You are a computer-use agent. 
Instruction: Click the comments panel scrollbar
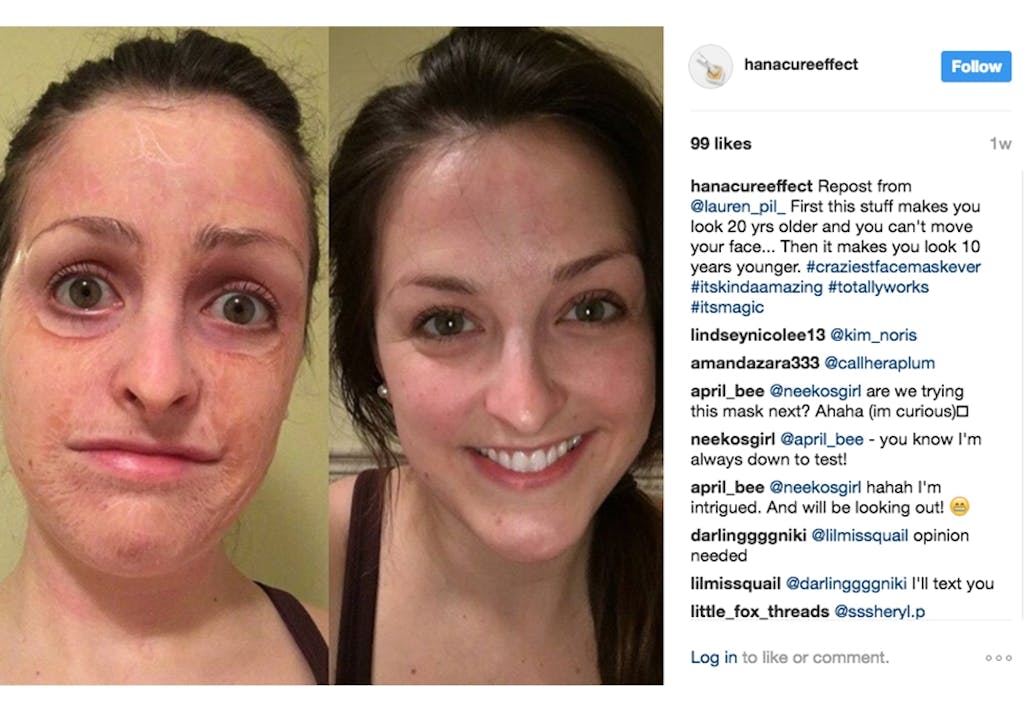tap(1021, 392)
